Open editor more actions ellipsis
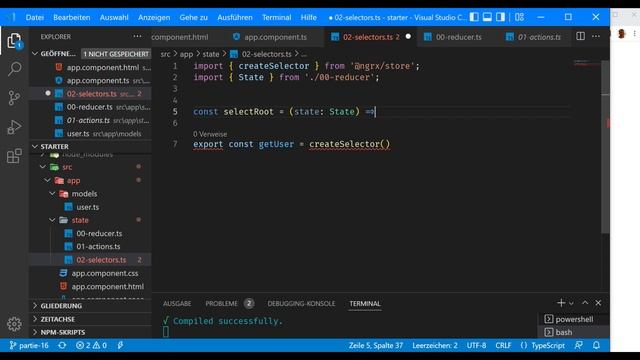 click(596, 36)
